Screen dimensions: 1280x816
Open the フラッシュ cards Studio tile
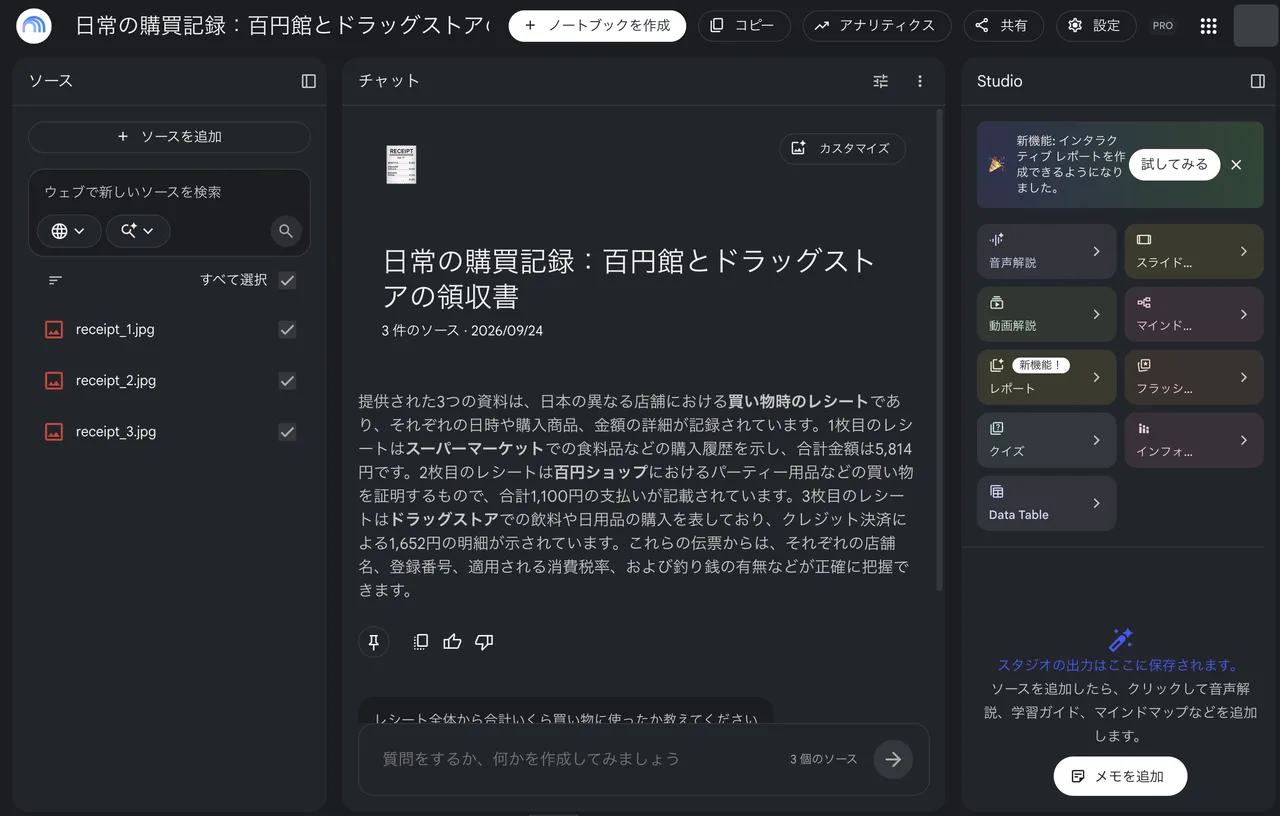pyautogui.click(x=1194, y=377)
